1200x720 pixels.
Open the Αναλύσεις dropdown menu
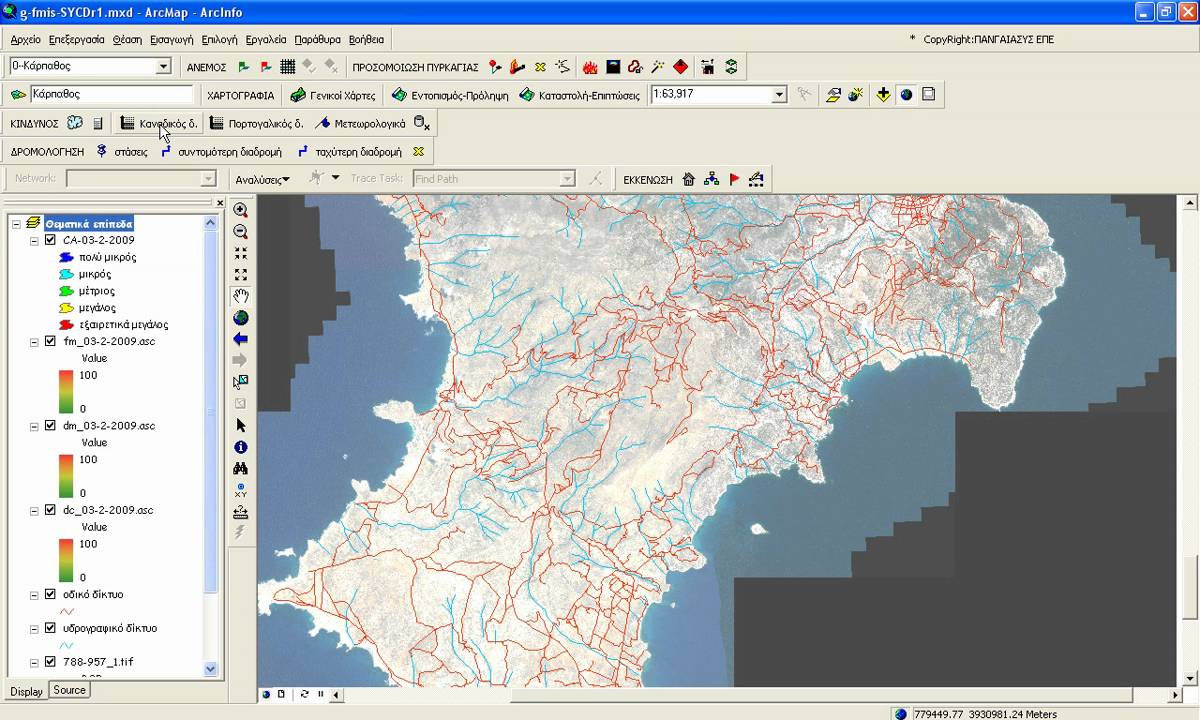pos(262,180)
